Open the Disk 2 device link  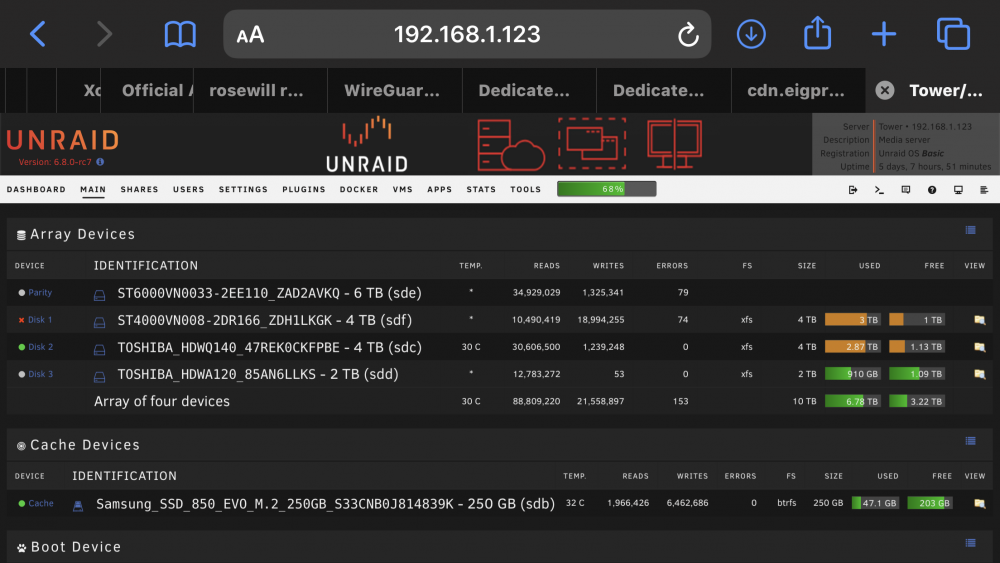point(40,347)
